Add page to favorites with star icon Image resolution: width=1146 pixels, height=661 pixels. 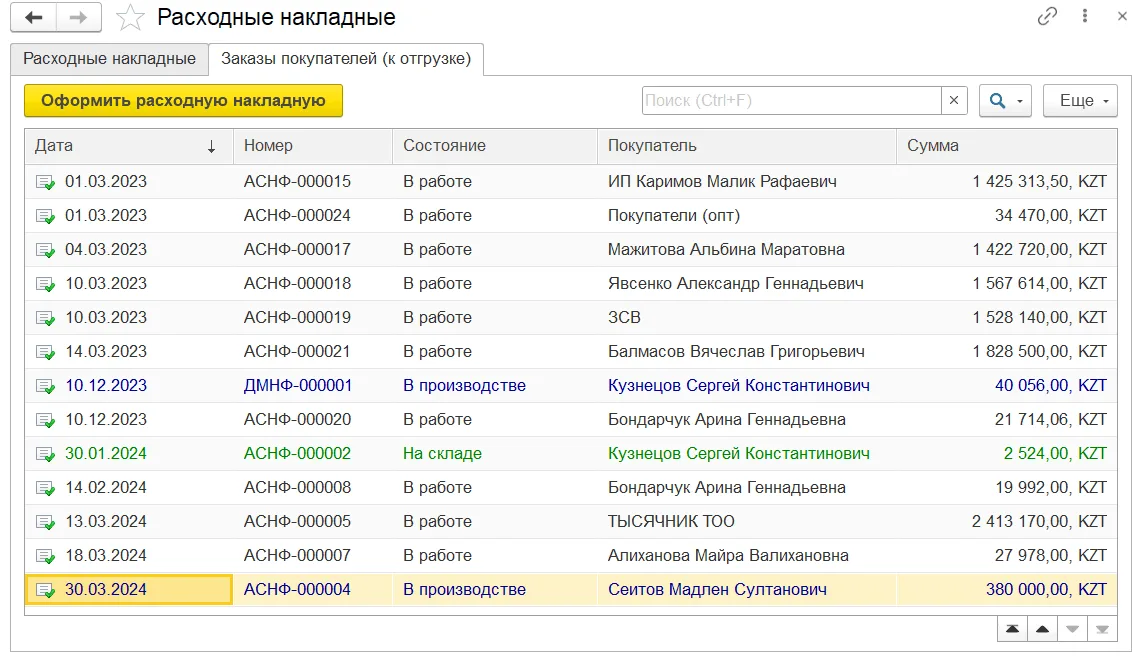130,18
